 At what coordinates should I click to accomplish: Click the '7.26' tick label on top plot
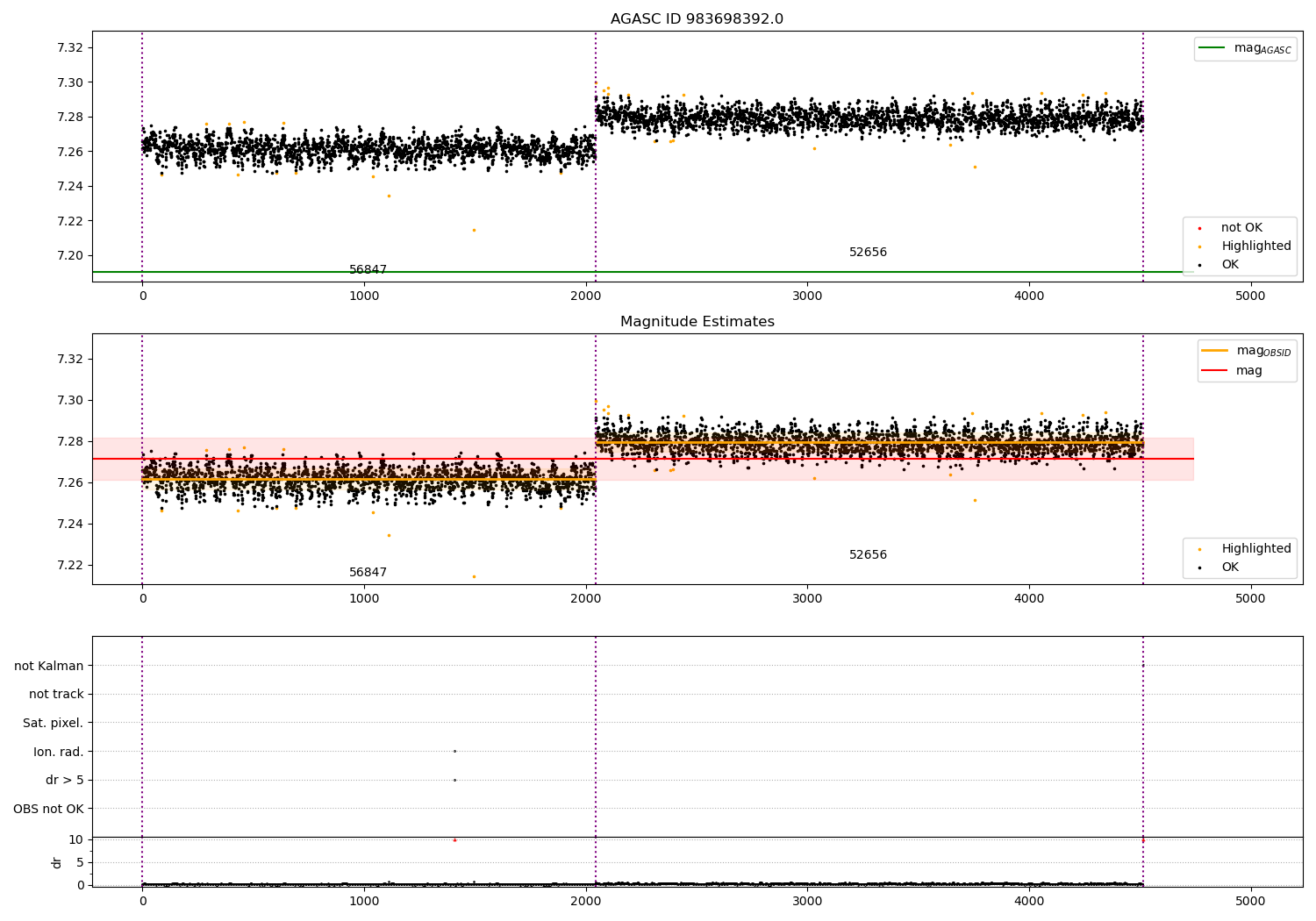pos(70,152)
